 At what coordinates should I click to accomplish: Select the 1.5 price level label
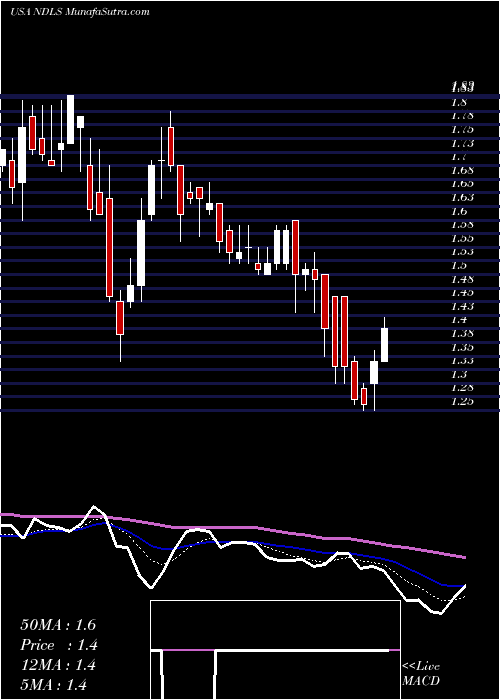coord(460,266)
